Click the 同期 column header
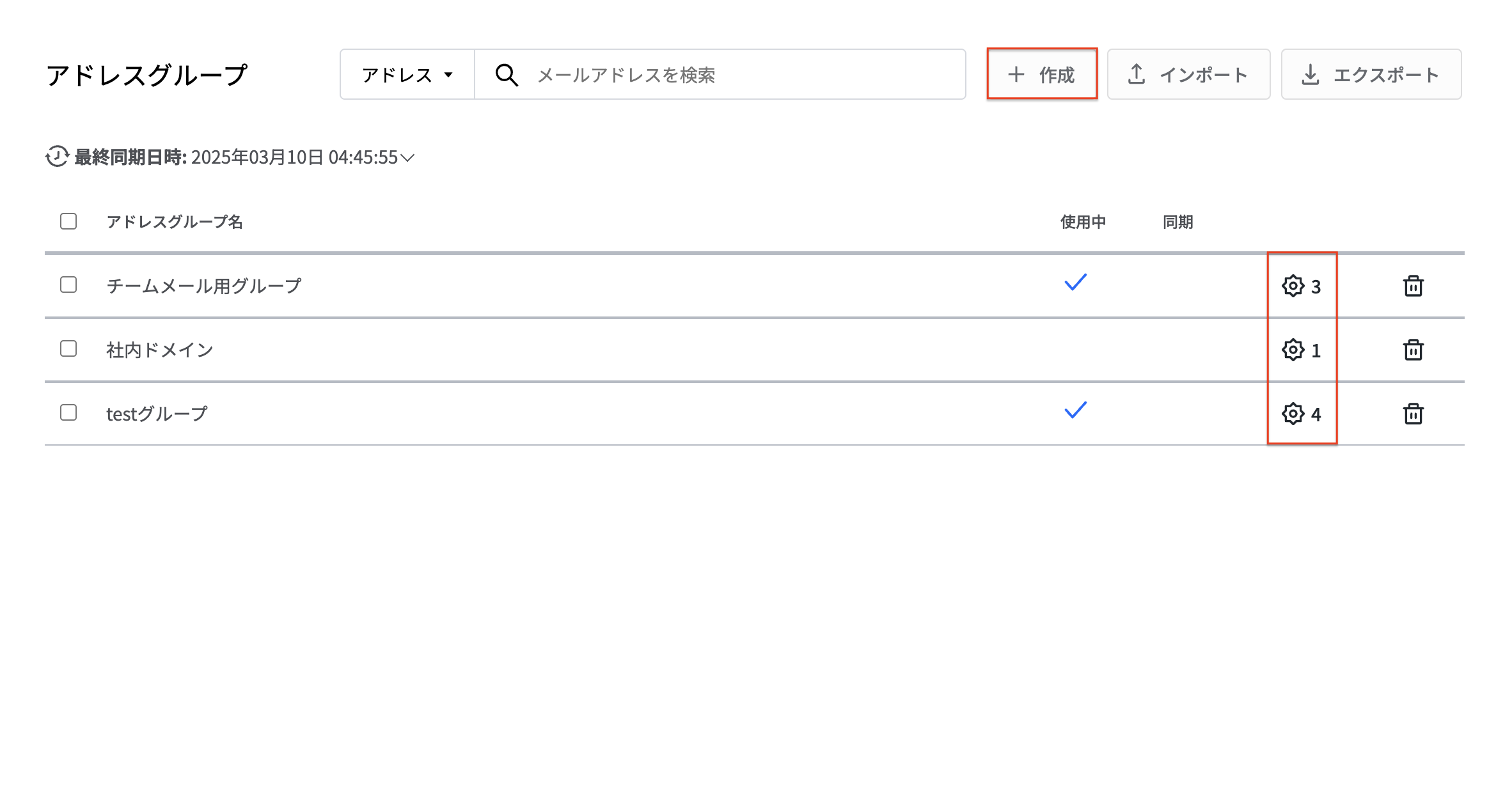This screenshot has height=803, width=1512. (1177, 222)
